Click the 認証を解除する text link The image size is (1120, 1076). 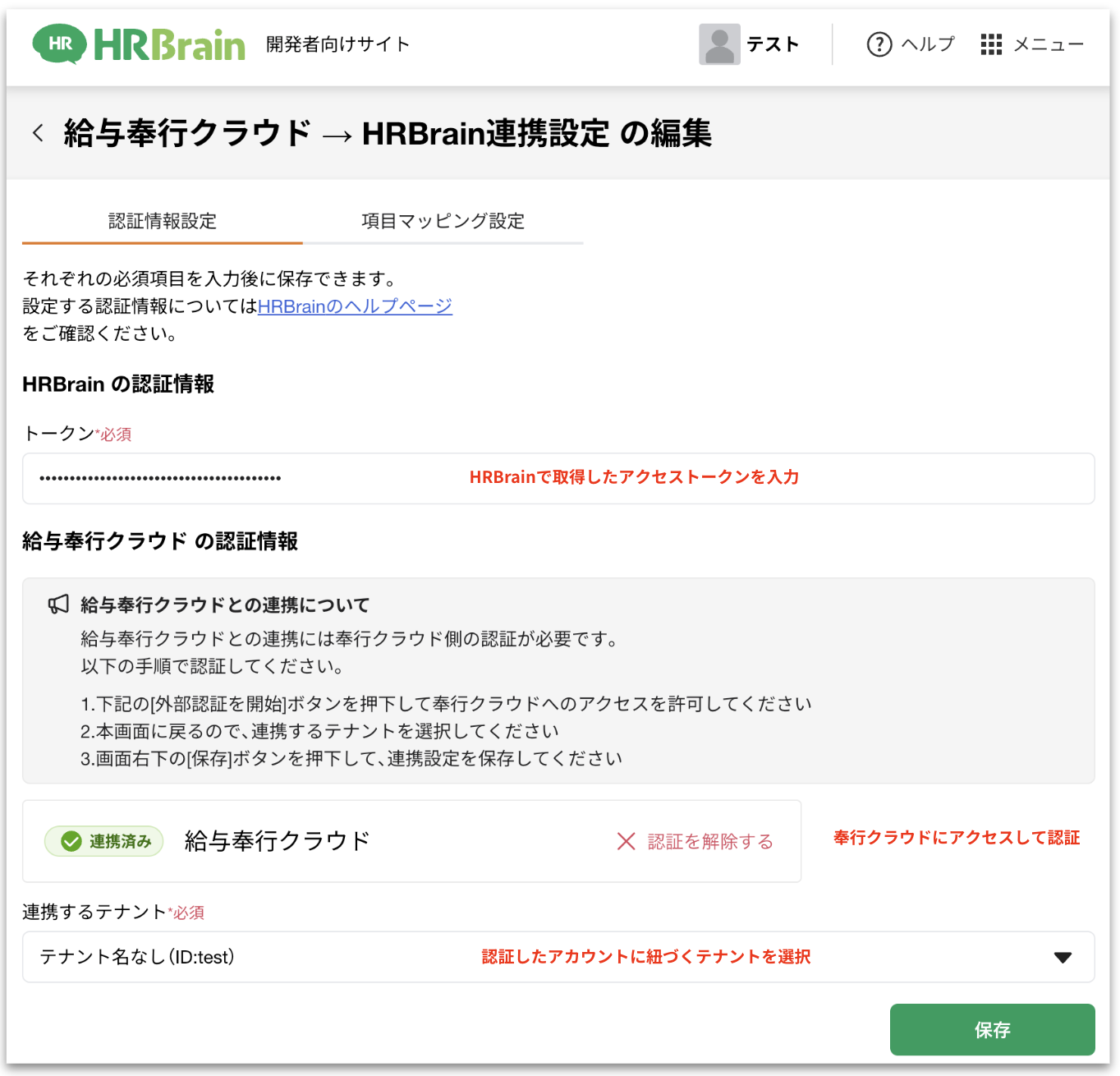[710, 841]
